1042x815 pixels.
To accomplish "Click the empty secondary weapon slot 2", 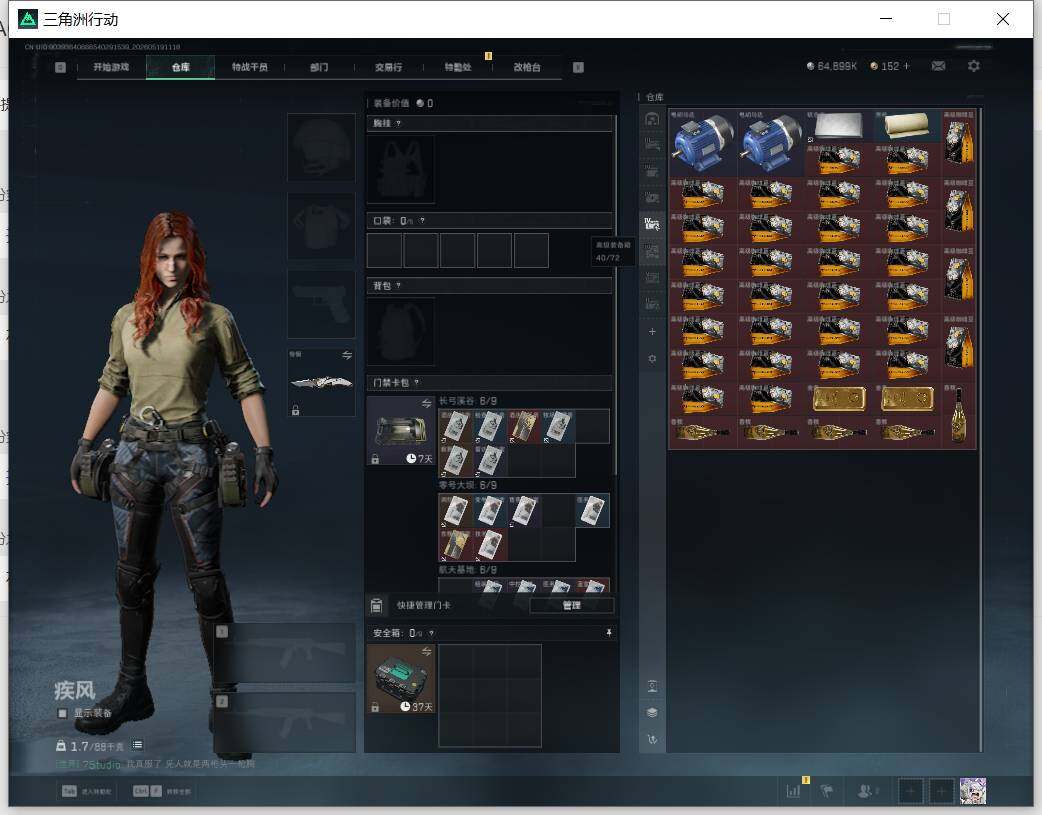I will coord(284,723).
